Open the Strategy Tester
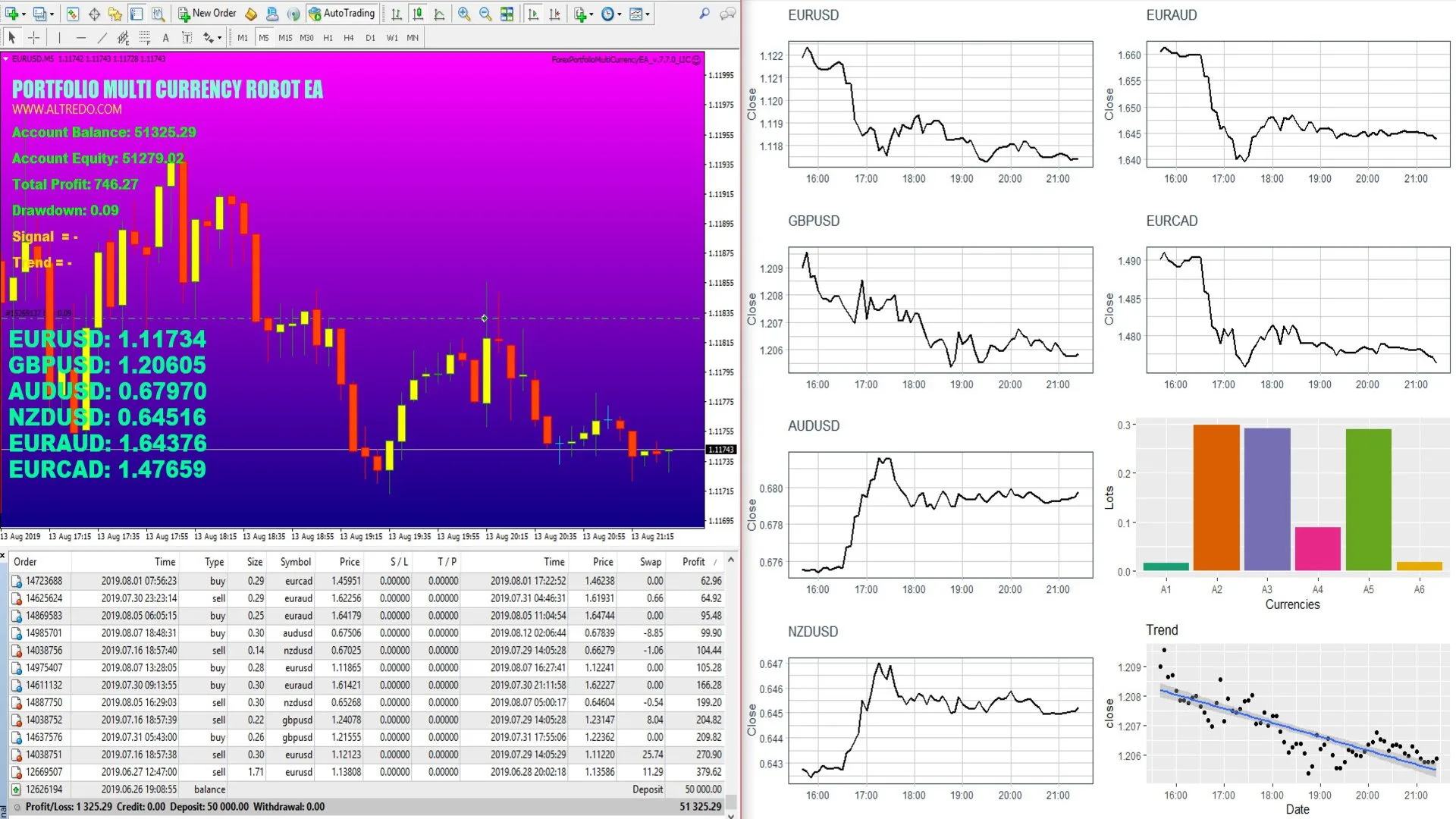 (x=158, y=14)
